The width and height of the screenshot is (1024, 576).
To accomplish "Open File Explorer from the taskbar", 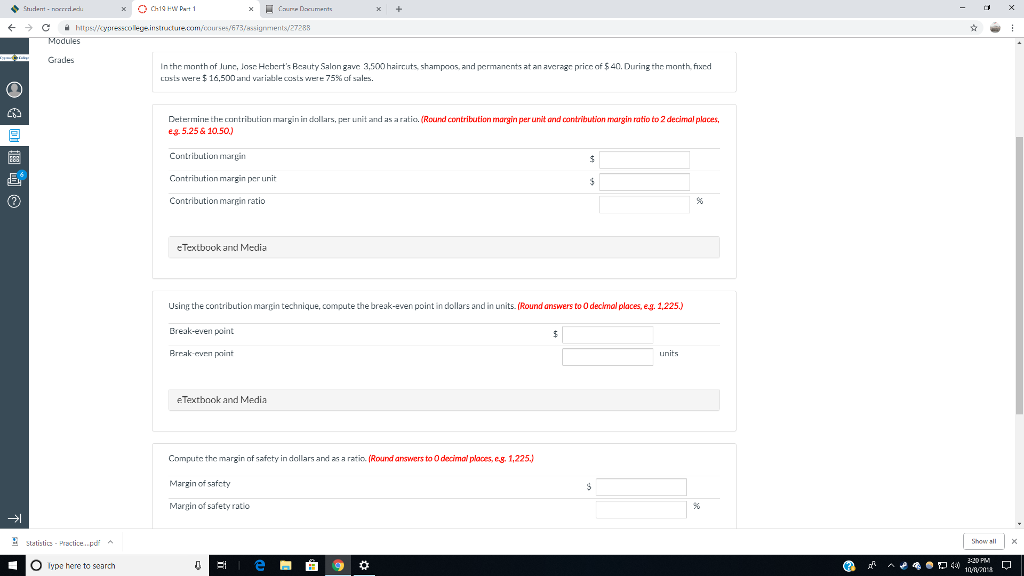I will 286,565.
